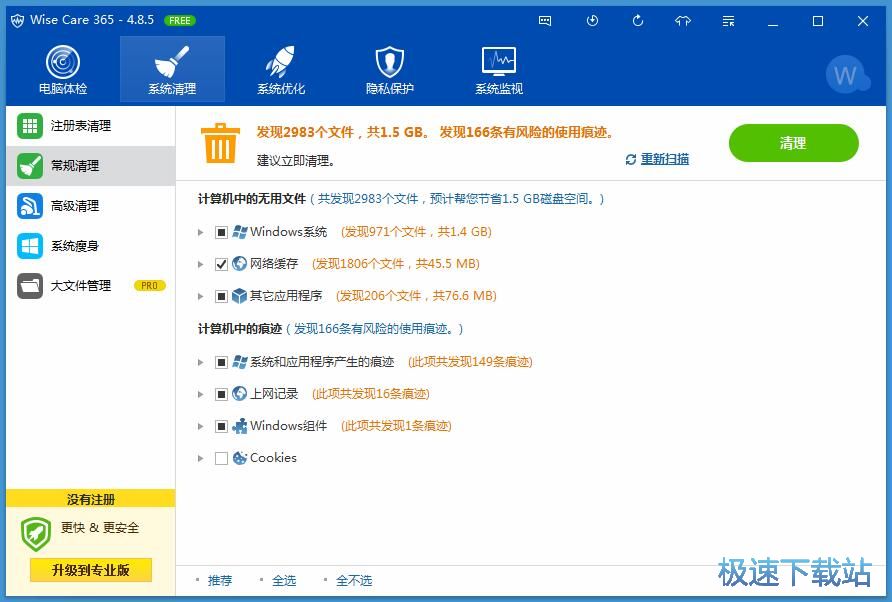Expand the 网络缓存 tree row
Image resolution: width=892 pixels, height=602 pixels.
[200, 264]
